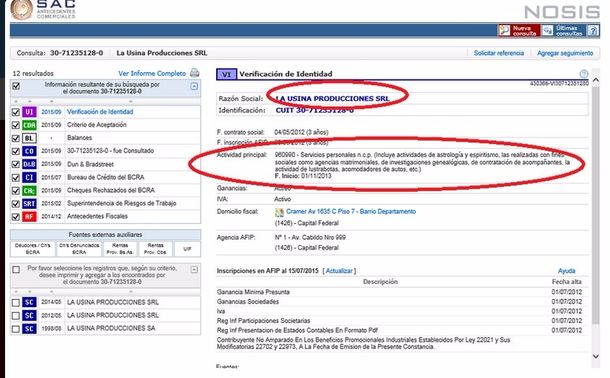Select the red AF Antecedentes Fiscales badge
Image resolution: width=610 pixels, height=378 pixels.
[29, 216]
